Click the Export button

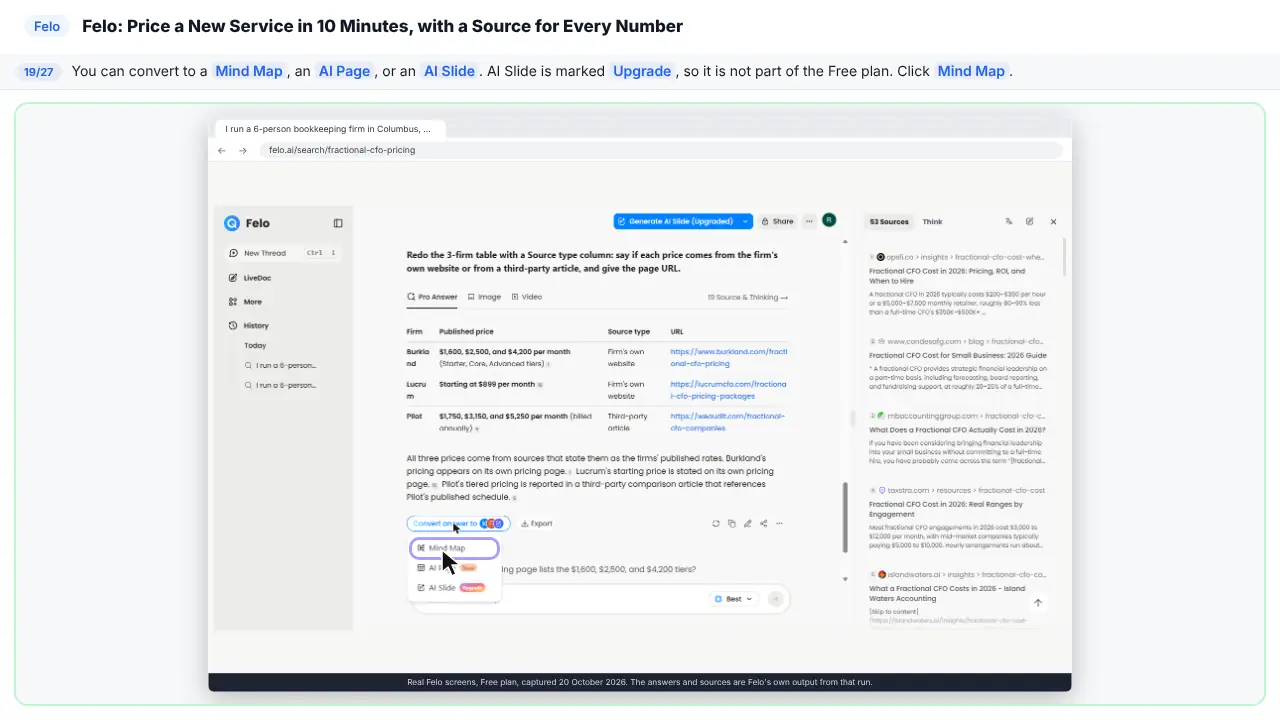click(x=537, y=523)
